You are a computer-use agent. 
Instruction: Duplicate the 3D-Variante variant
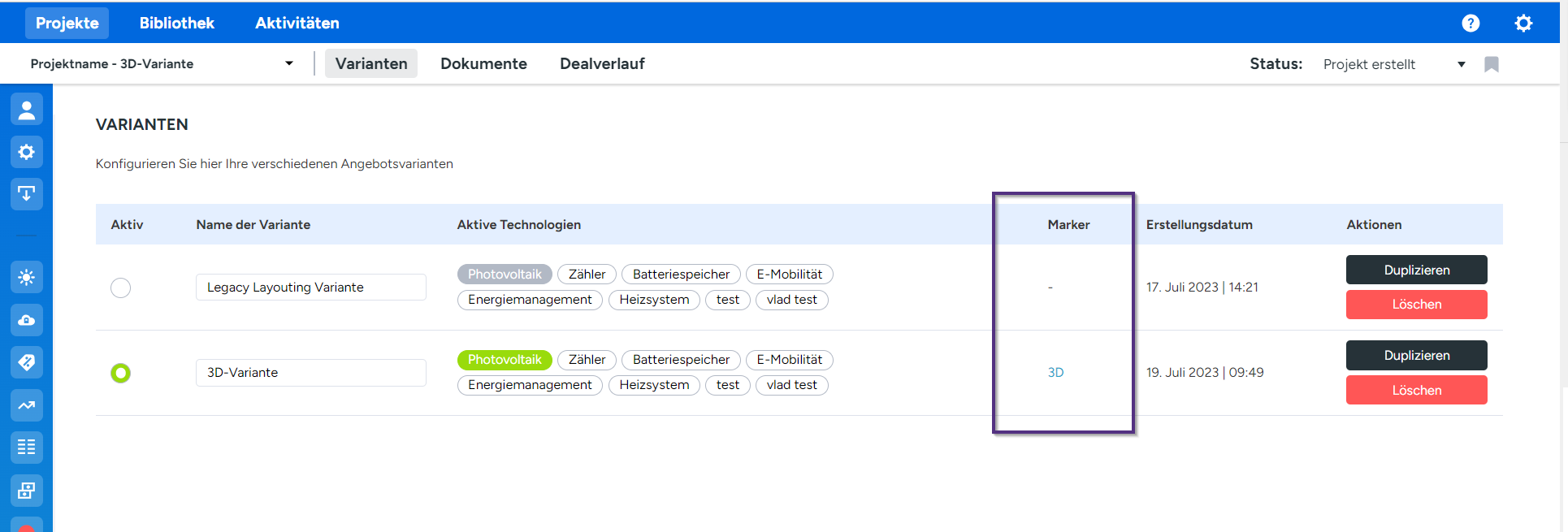coord(1416,356)
